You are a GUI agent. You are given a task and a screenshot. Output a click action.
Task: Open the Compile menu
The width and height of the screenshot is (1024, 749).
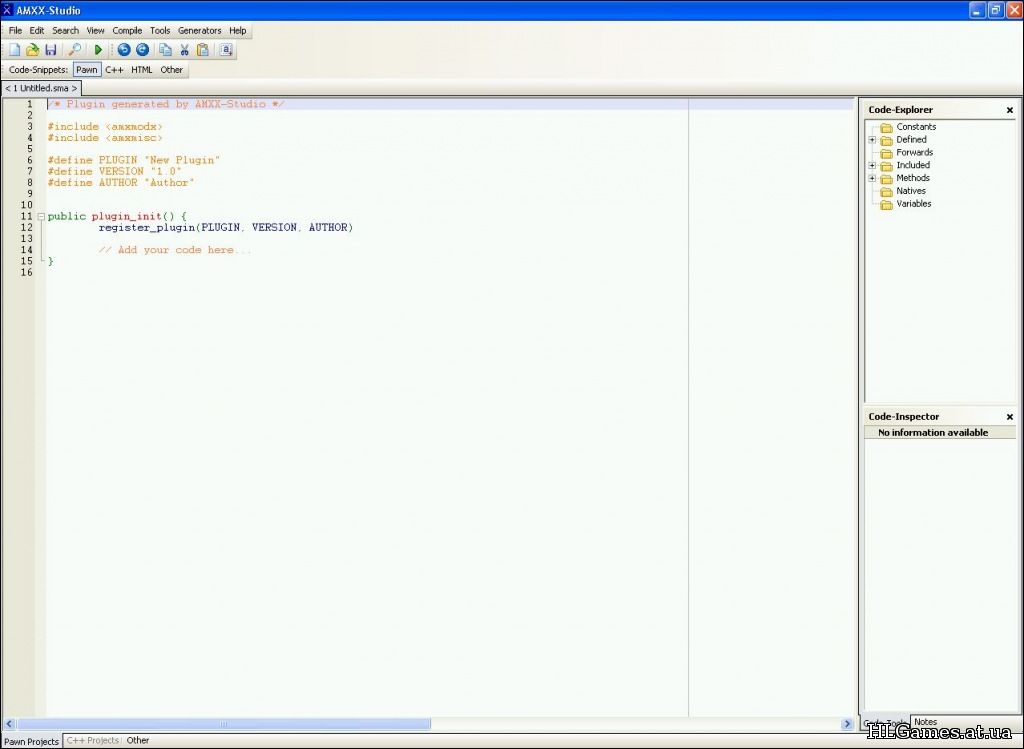pos(127,30)
